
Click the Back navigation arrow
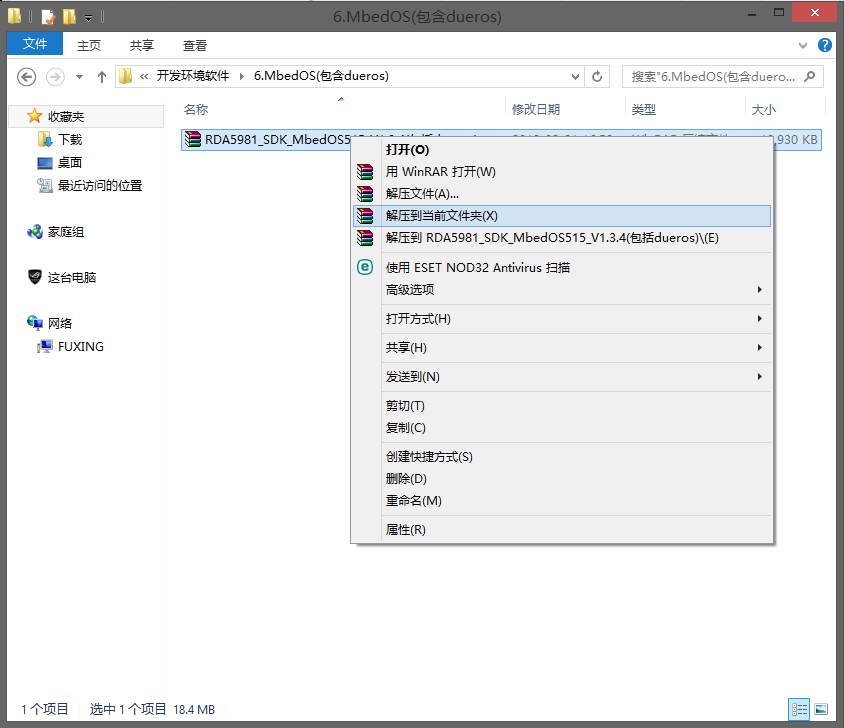pos(26,77)
